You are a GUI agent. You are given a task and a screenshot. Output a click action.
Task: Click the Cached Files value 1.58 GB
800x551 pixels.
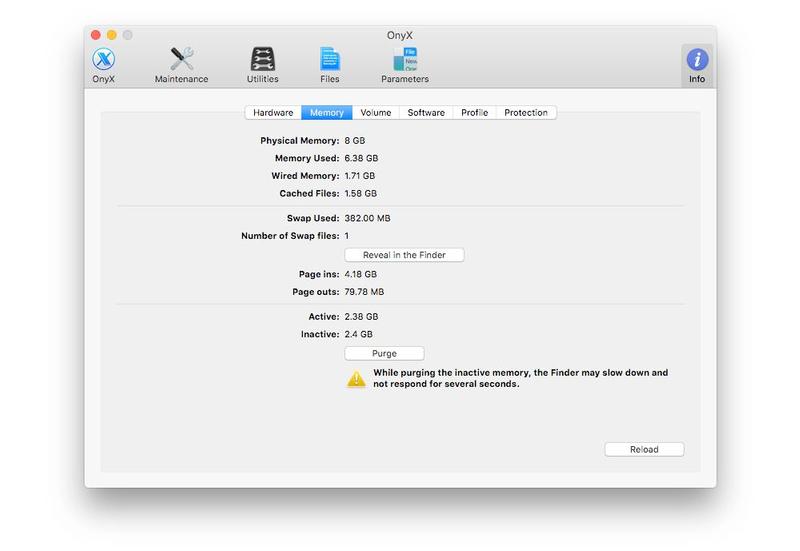(x=361, y=193)
